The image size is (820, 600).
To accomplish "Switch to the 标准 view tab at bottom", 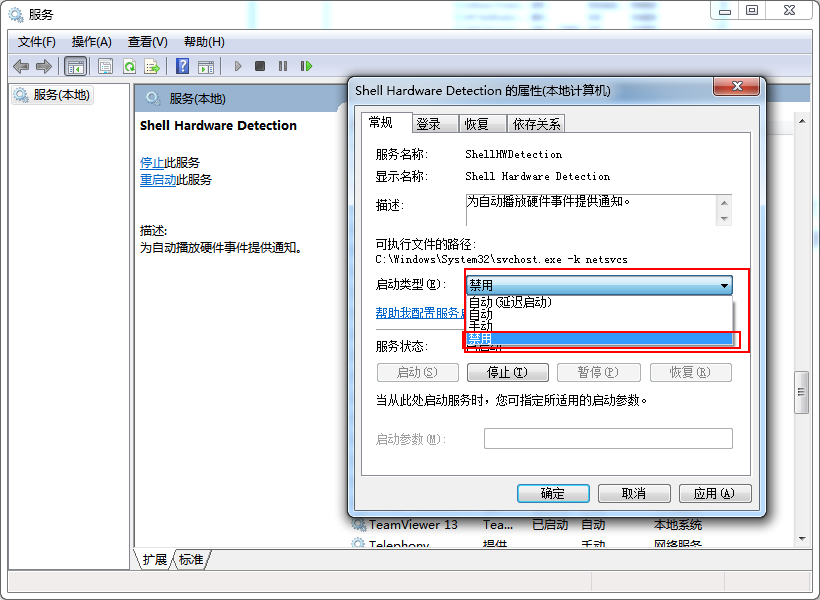I will point(191,559).
